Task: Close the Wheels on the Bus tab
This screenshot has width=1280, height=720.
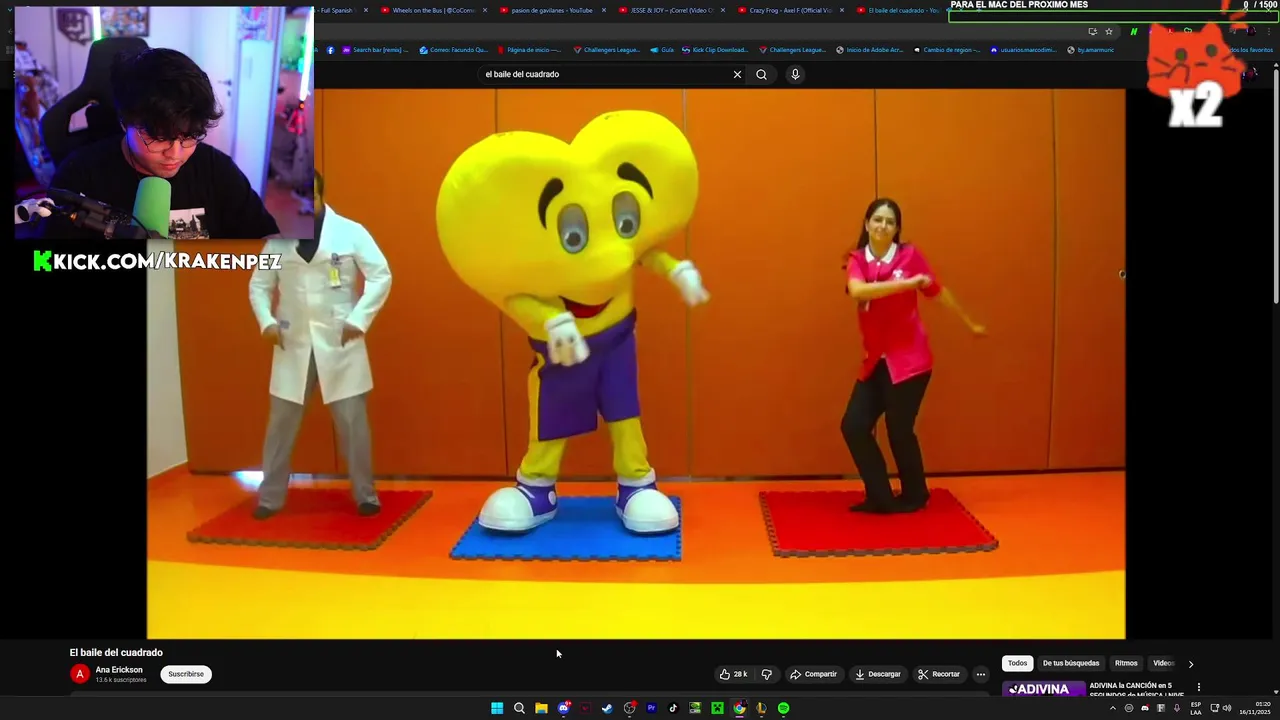Action: [485, 10]
